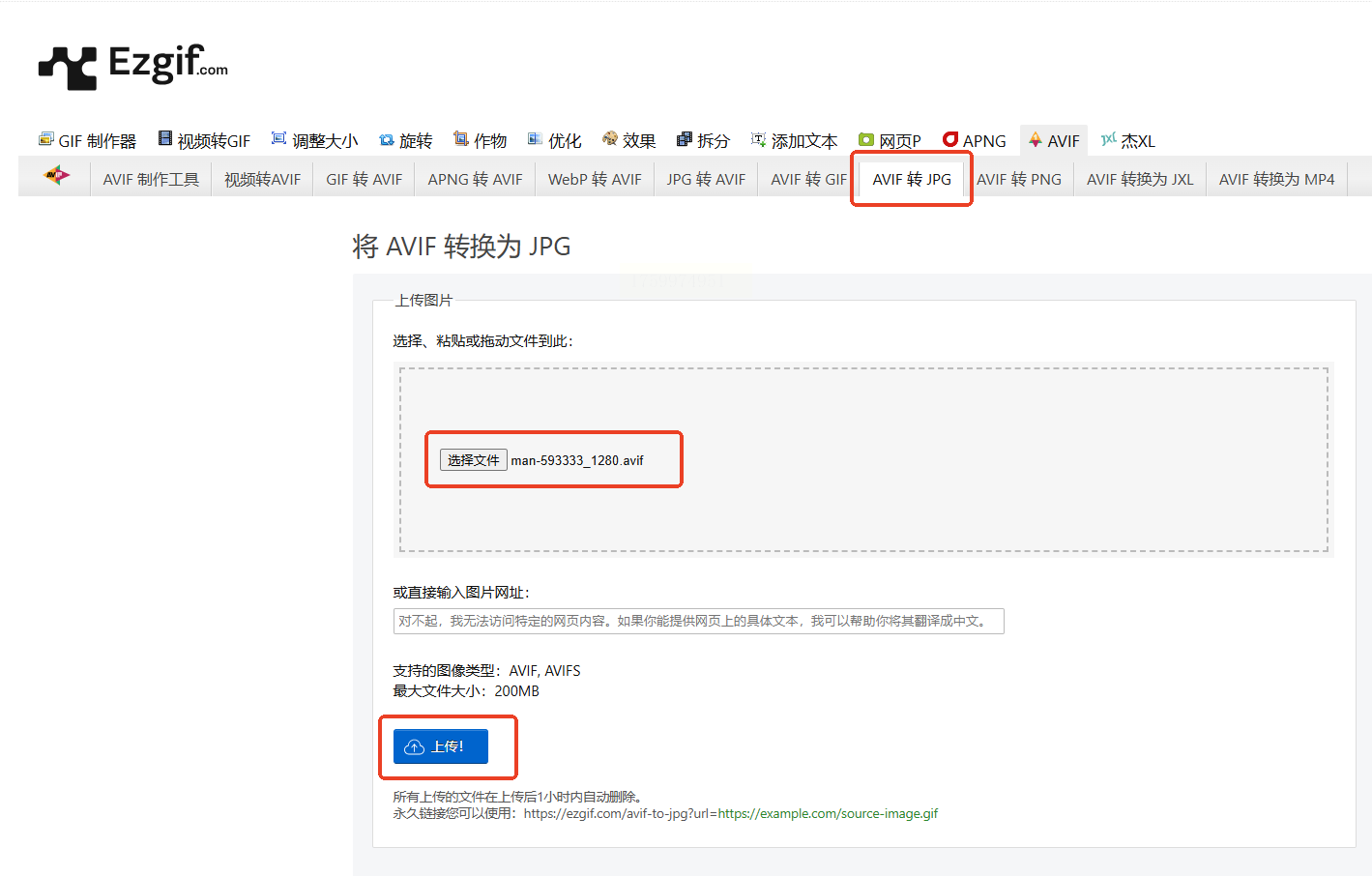Click the blue 上传! upload button

[x=441, y=746]
